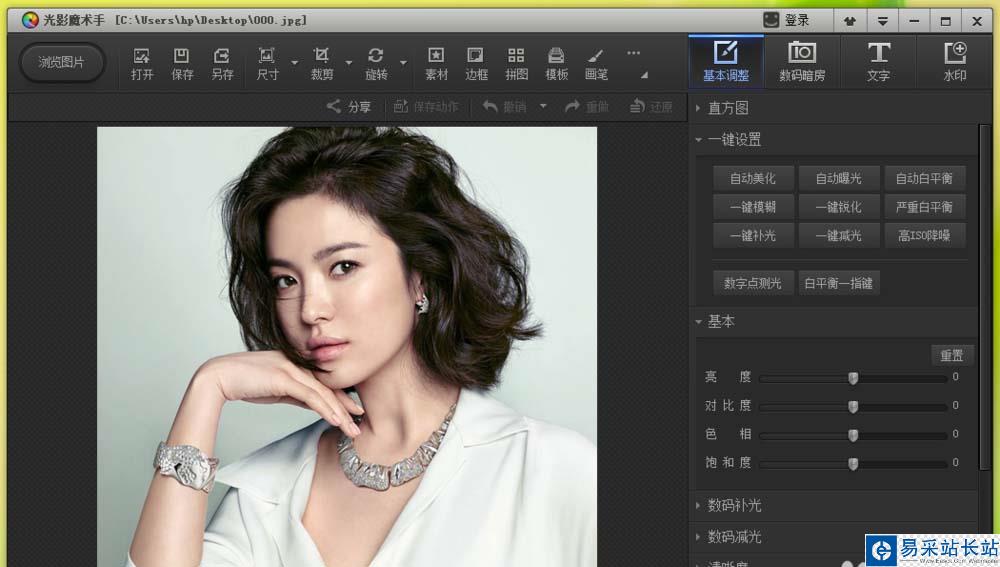Switch to the 数码暗房 tab
1000x567 pixels.
pos(802,61)
